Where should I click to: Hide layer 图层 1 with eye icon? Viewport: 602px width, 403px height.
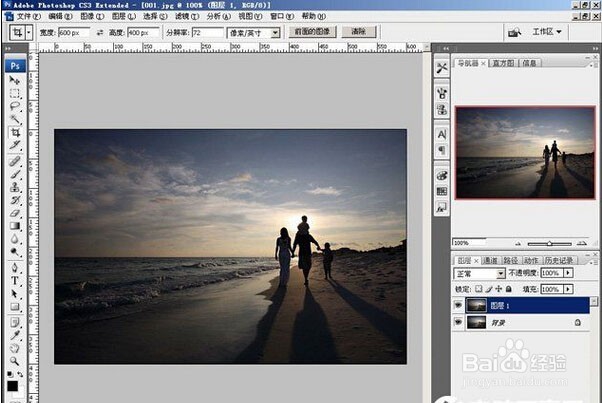[458, 305]
